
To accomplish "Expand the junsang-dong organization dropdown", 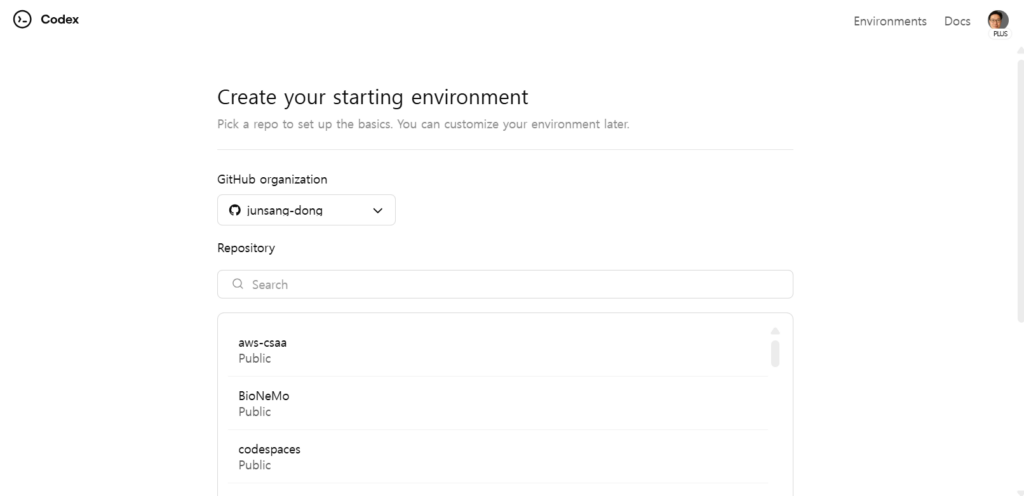I will (x=306, y=210).
